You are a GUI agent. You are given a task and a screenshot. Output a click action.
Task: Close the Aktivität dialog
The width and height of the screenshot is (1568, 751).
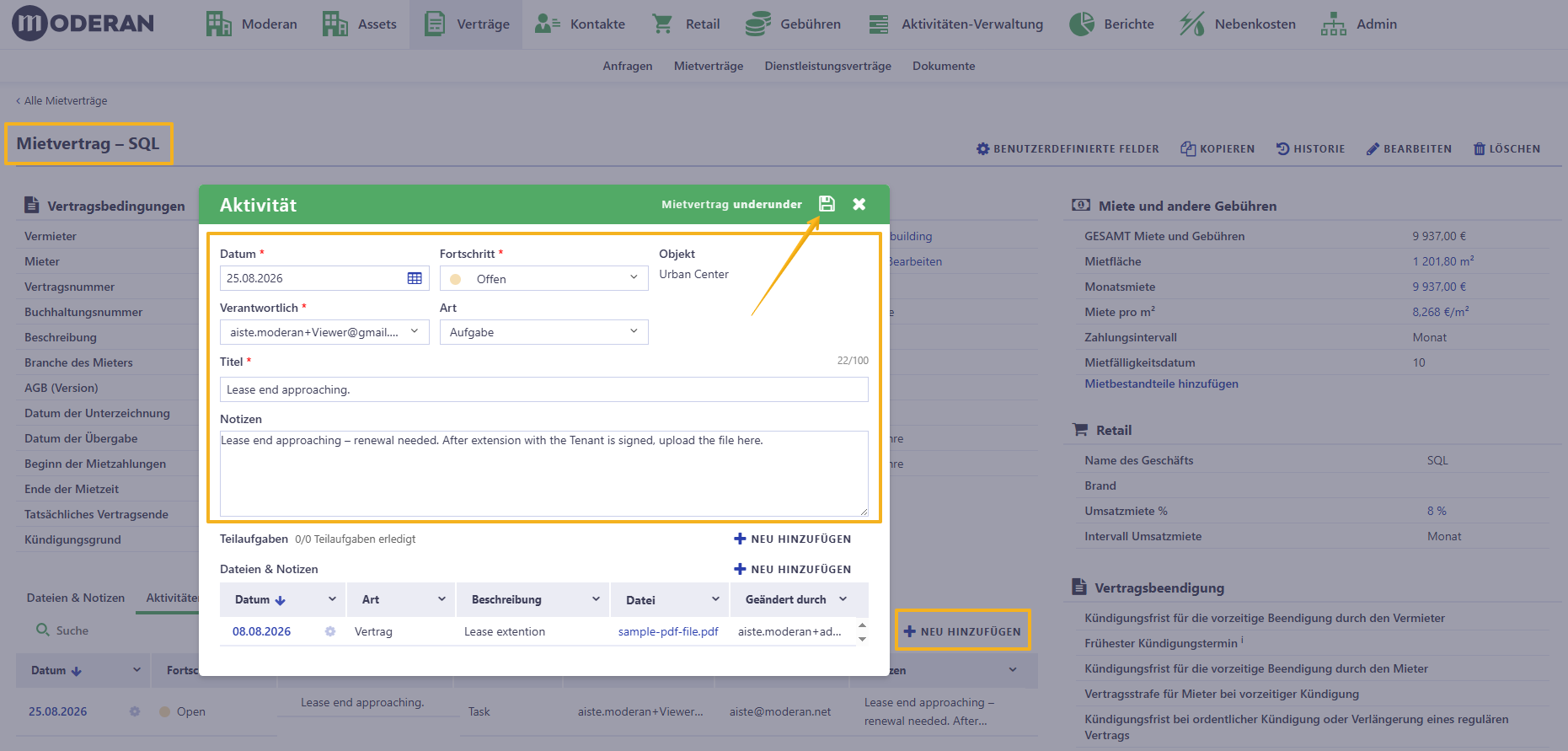coord(859,204)
